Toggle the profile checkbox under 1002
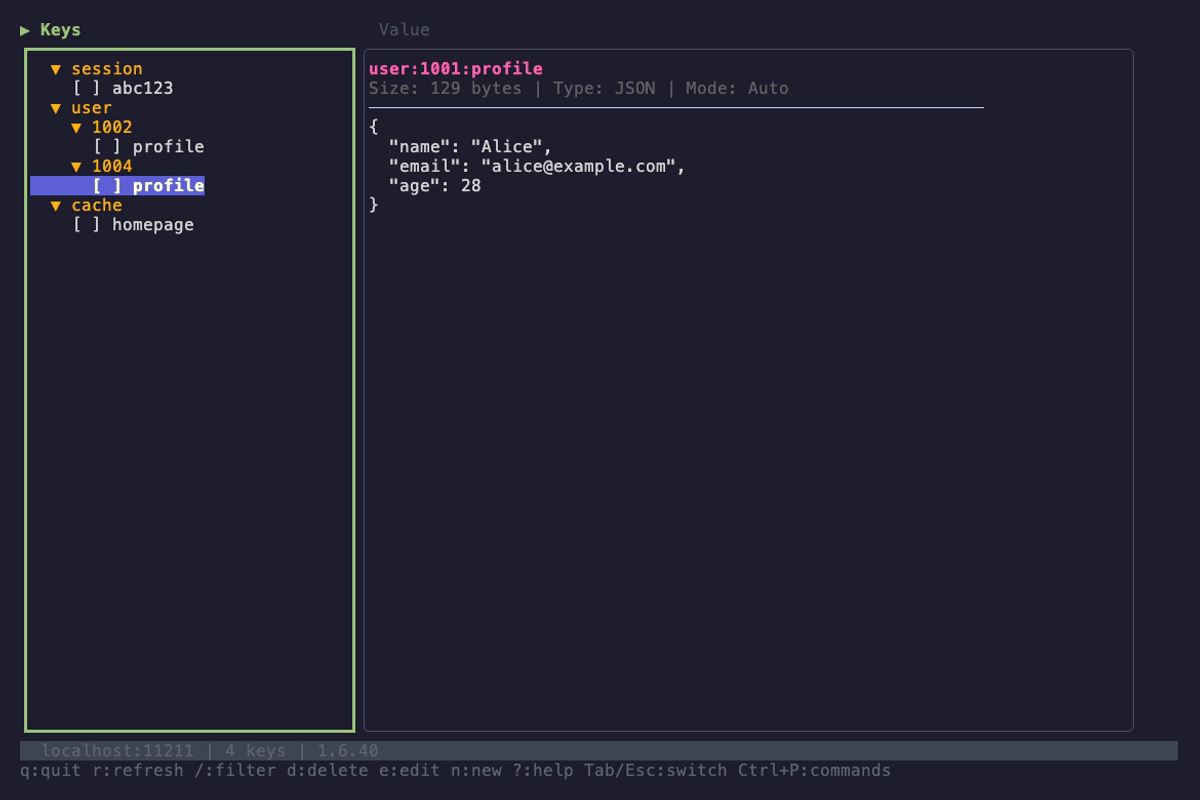Screen dimensions: 1200x800 pyautogui.click(x=107, y=147)
